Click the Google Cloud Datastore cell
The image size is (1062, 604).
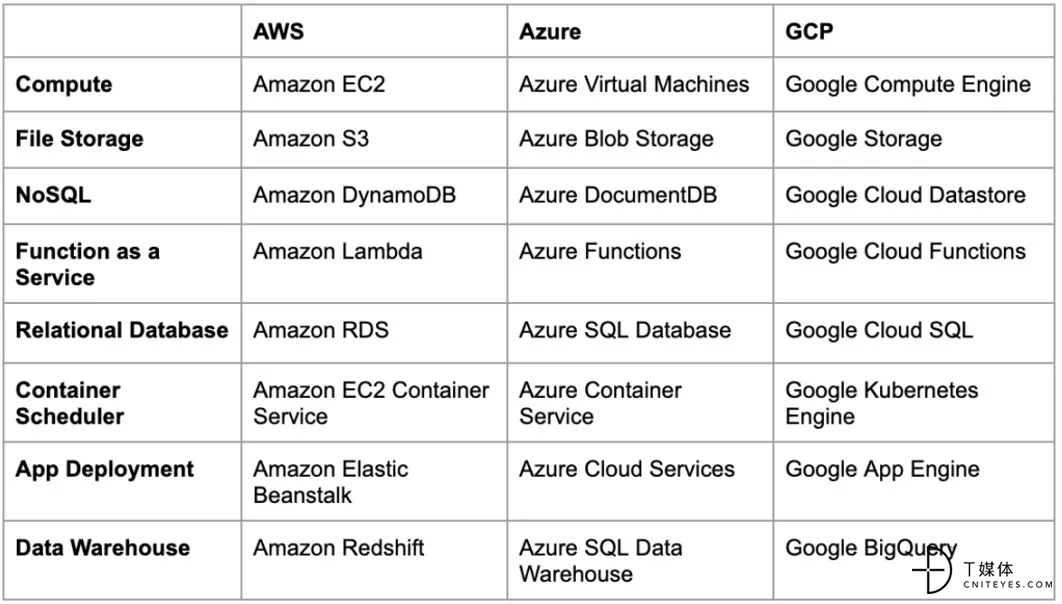coord(914,196)
